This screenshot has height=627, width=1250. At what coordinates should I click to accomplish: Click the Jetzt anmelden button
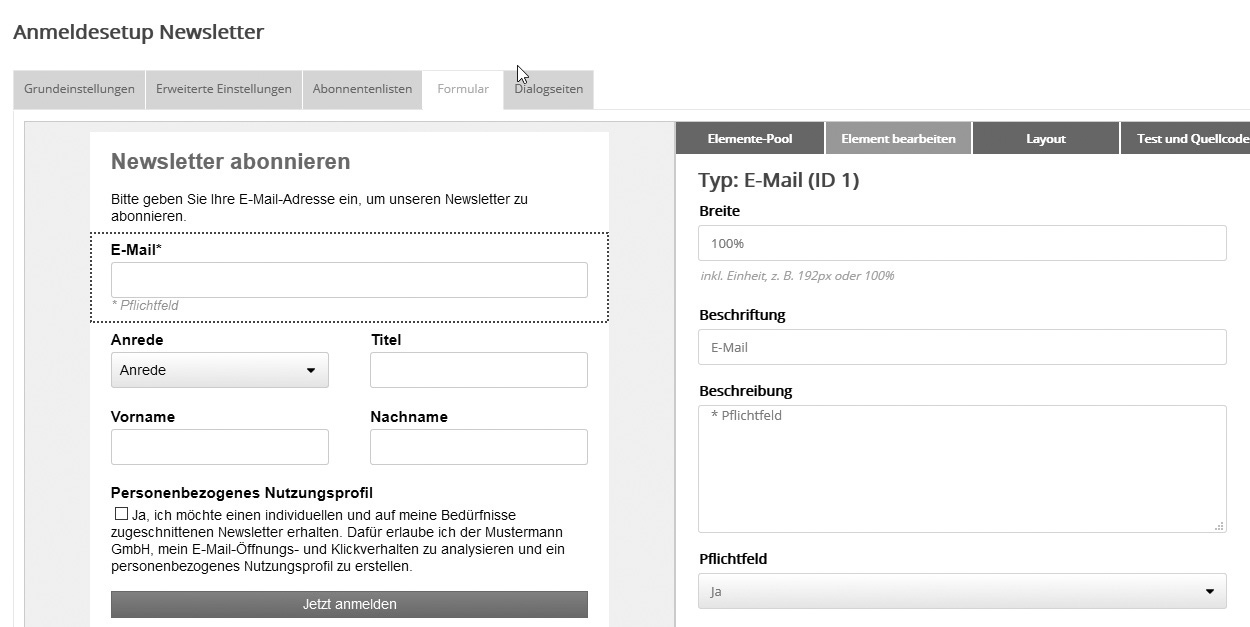(349, 604)
